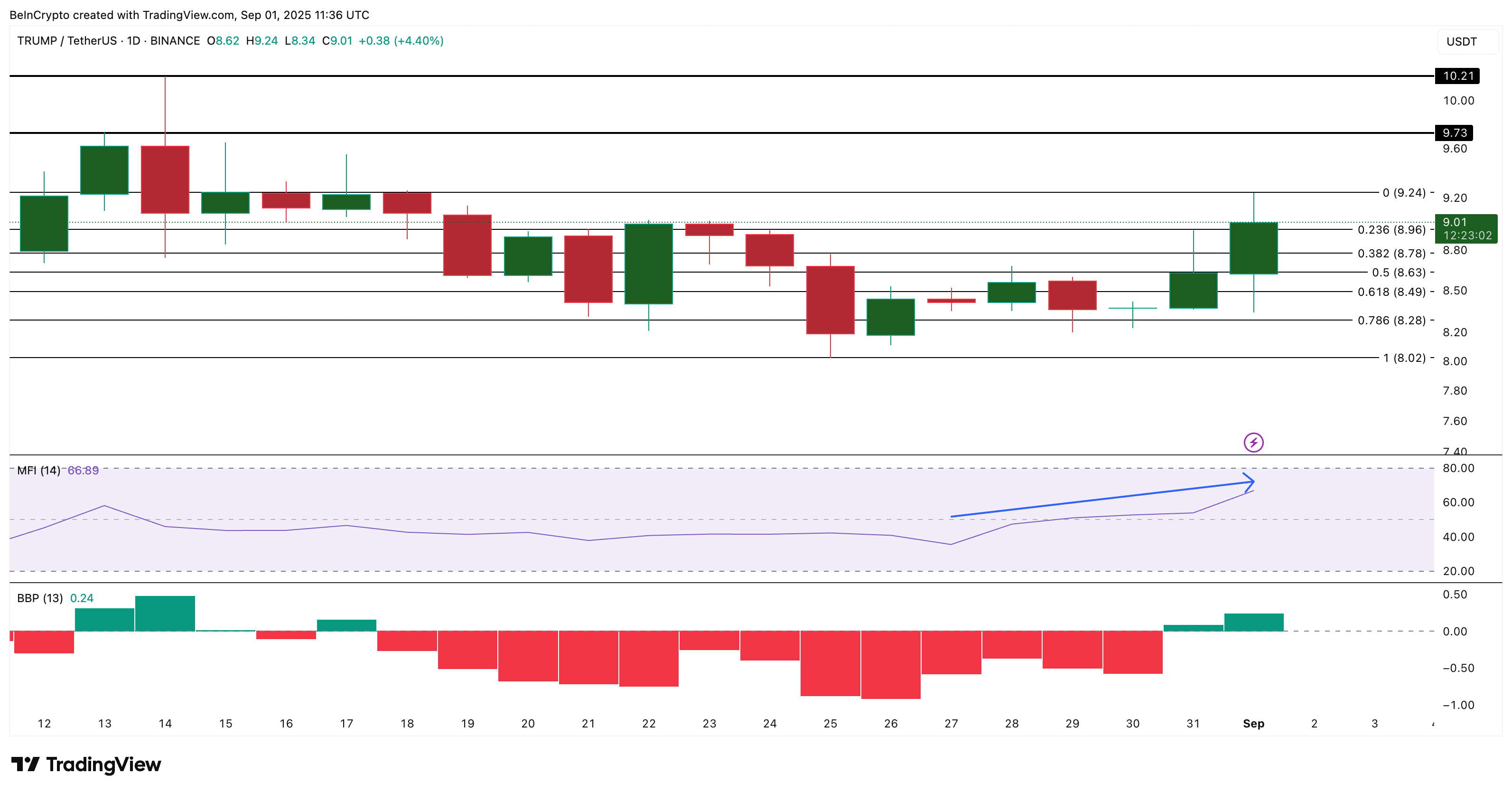This screenshot has width=1512, height=793.
Task: Click the green BBP bar for Sep 1
Action: 1253,622
